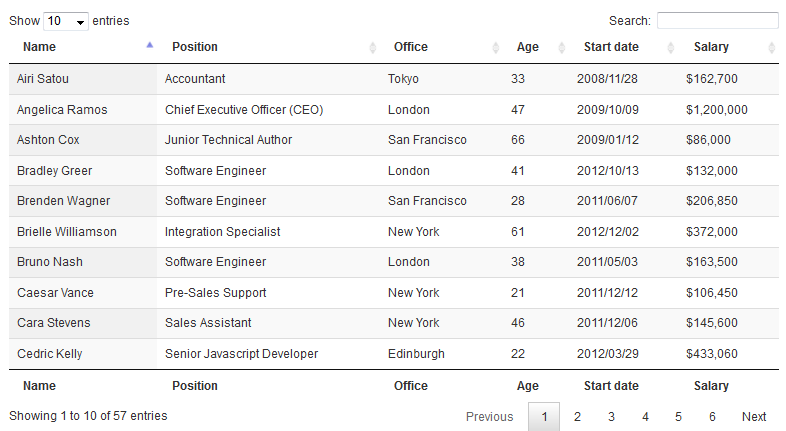Go to page 3 of results

611,416
